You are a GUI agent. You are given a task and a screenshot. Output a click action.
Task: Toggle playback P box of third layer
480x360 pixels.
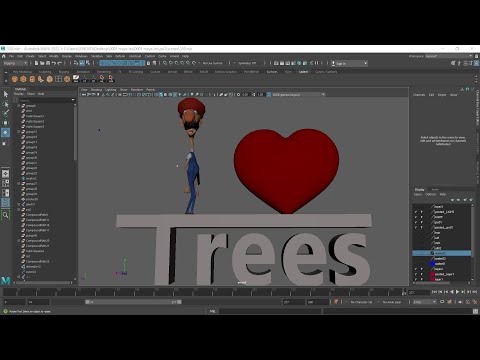(422, 217)
